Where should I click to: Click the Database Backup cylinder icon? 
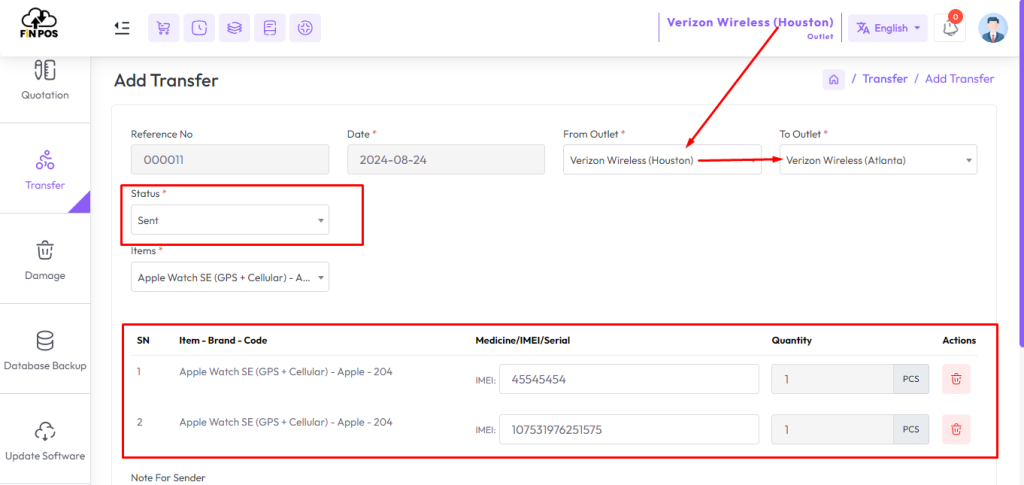click(44, 340)
